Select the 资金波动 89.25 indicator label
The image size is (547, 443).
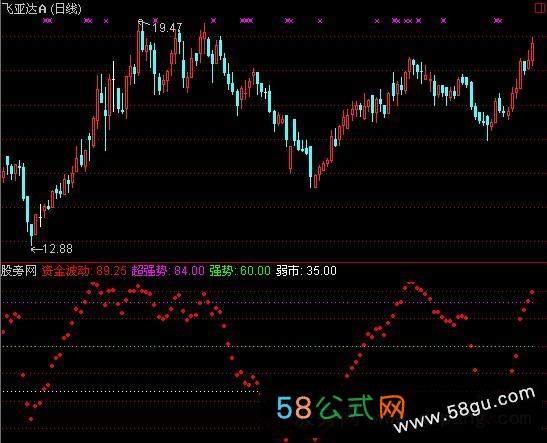[x=84, y=271]
